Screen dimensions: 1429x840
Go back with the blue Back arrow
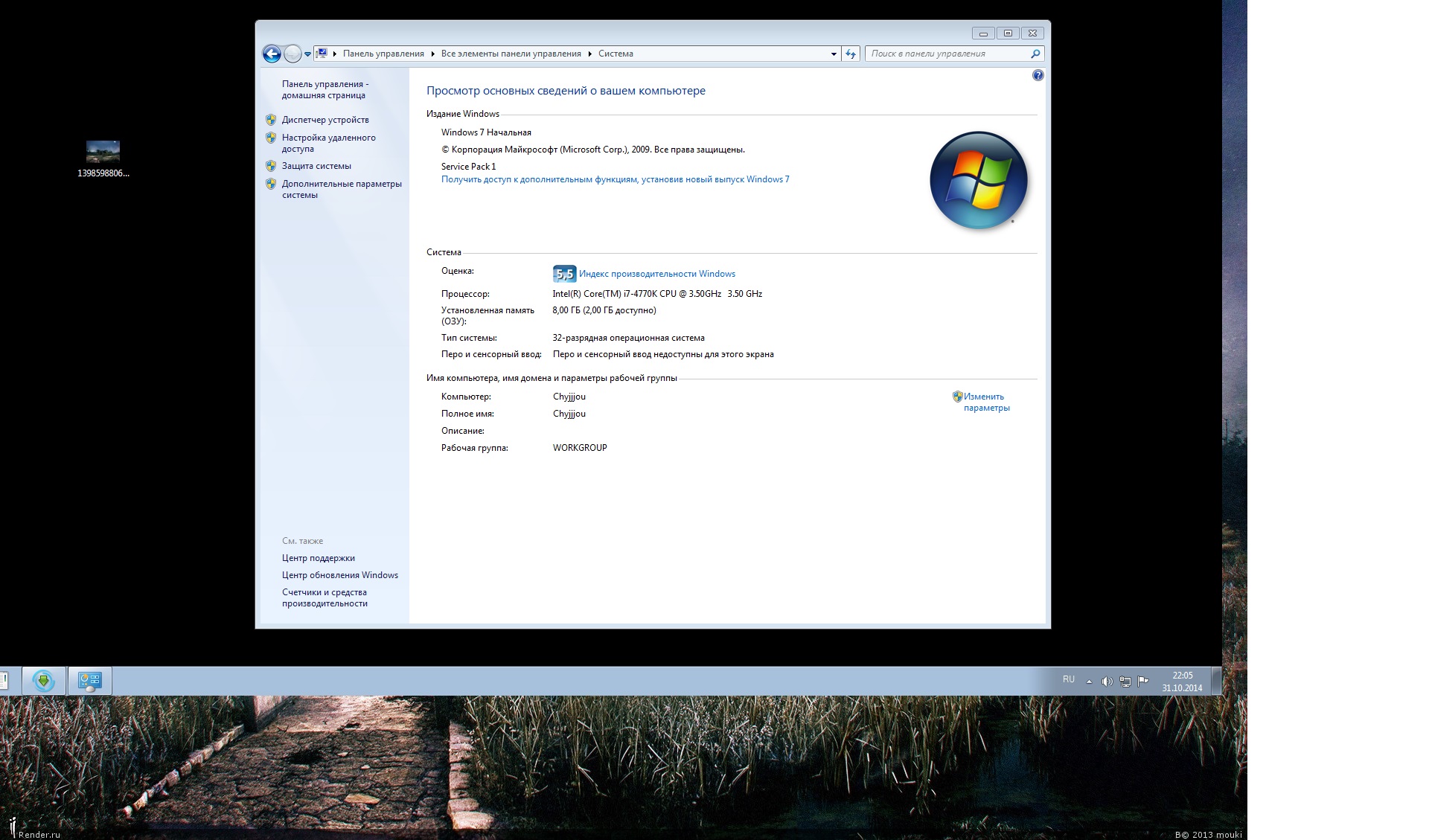click(272, 54)
